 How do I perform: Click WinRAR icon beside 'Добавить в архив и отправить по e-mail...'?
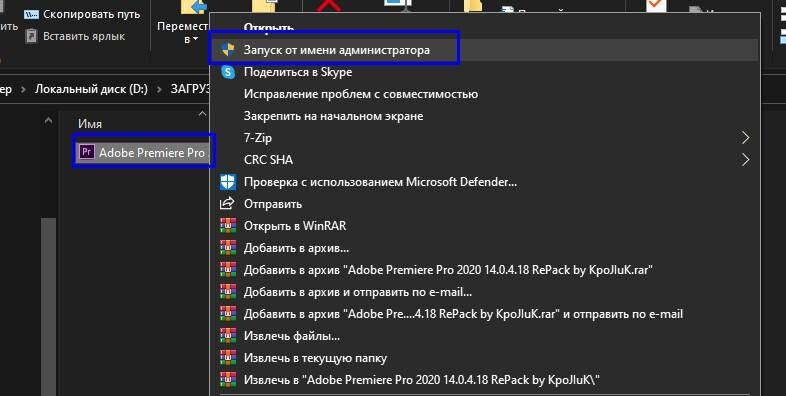[x=228, y=292]
